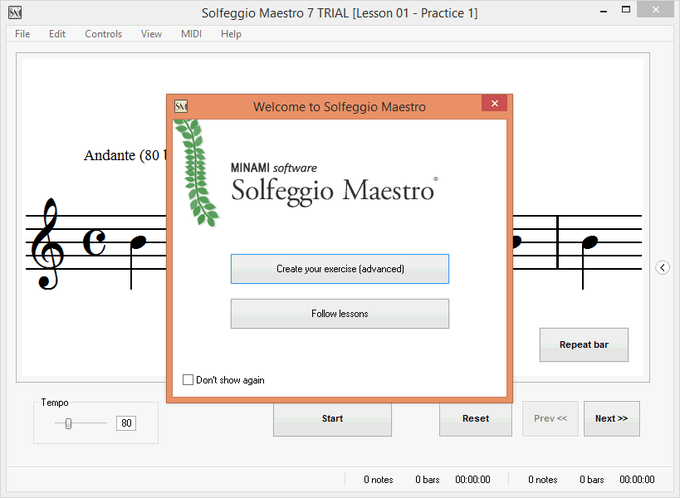Open the Edit menu

[57, 34]
